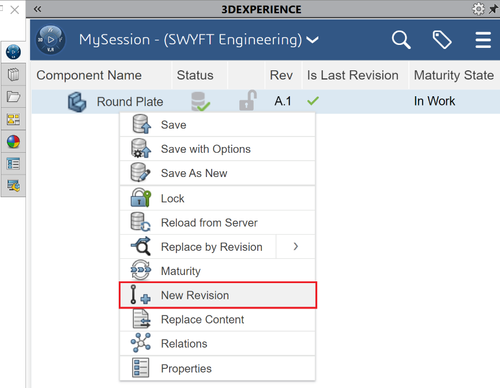Screen dimensions: 500x388
Task: Choose Replace by Revision menu entry
Action: (x=198, y=247)
